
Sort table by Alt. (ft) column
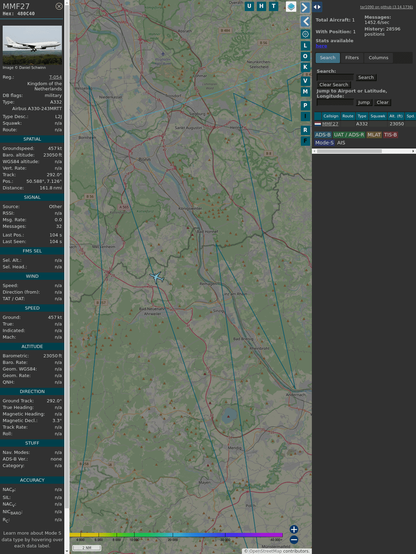396,116
